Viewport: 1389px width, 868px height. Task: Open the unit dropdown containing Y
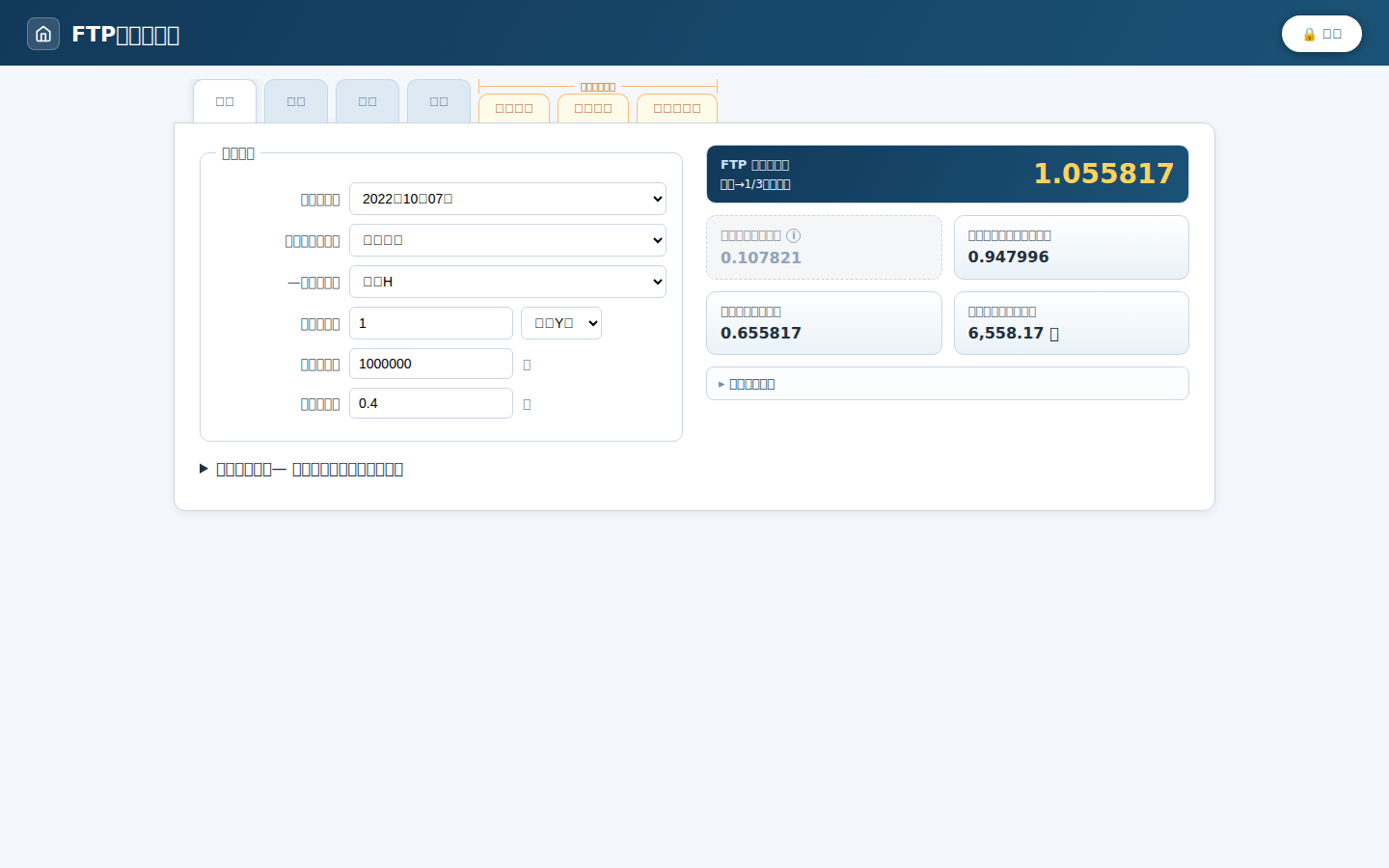click(x=561, y=323)
